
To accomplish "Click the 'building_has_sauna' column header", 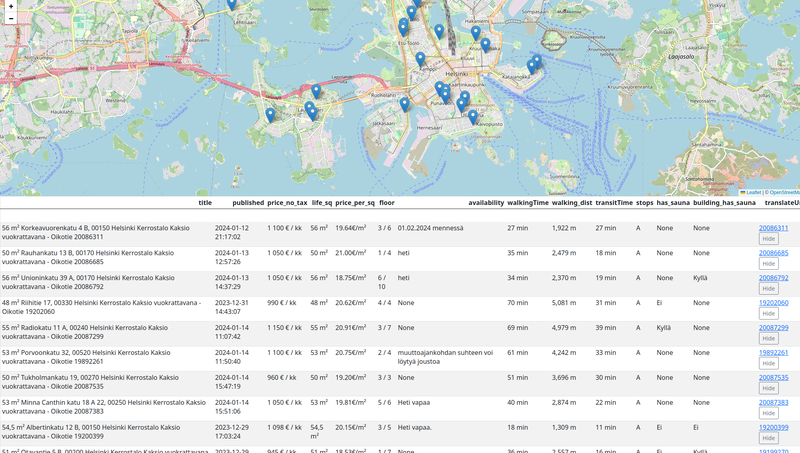I will click(x=724, y=203).
